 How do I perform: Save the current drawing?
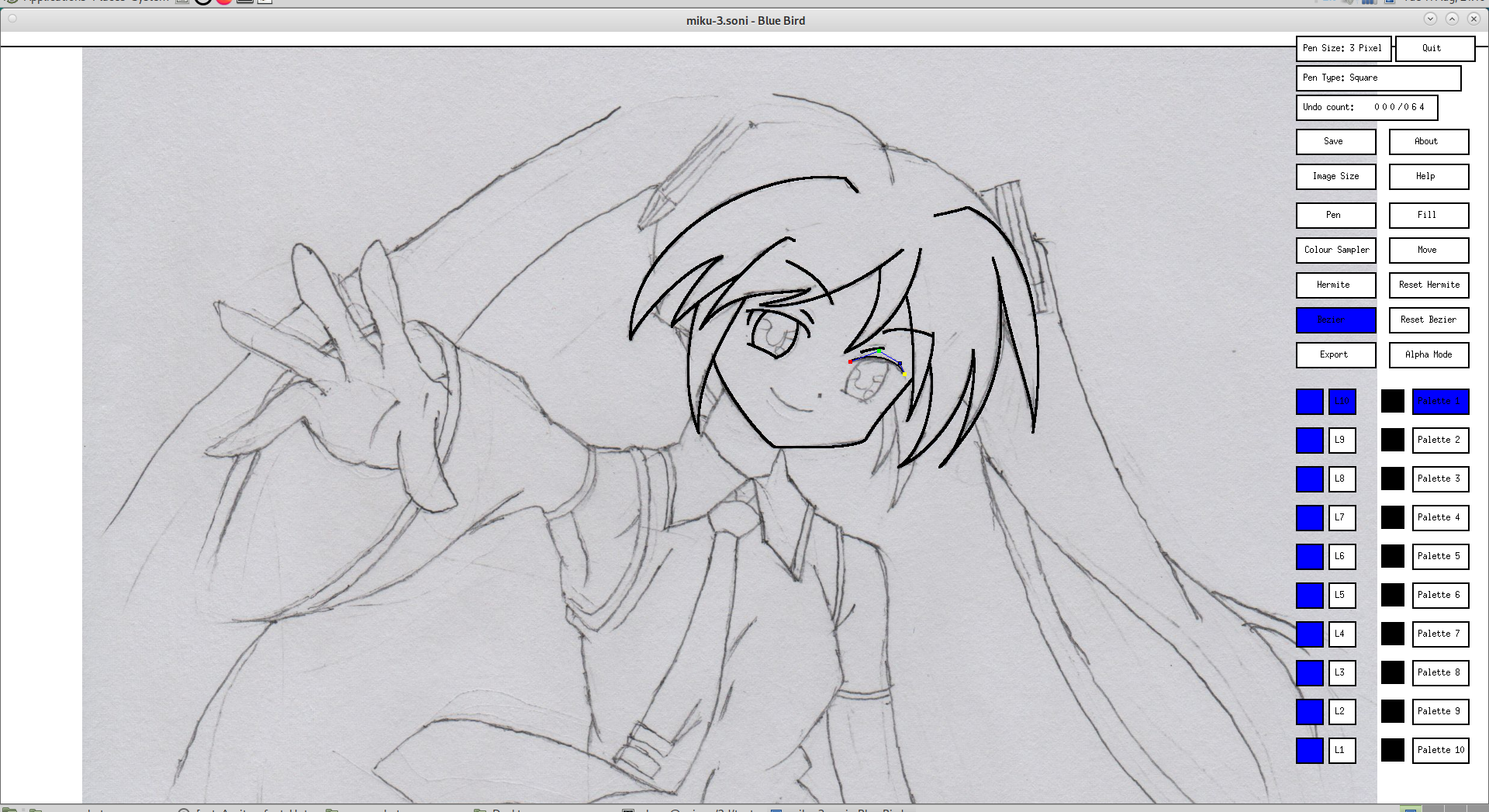pyautogui.click(x=1335, y=142)
